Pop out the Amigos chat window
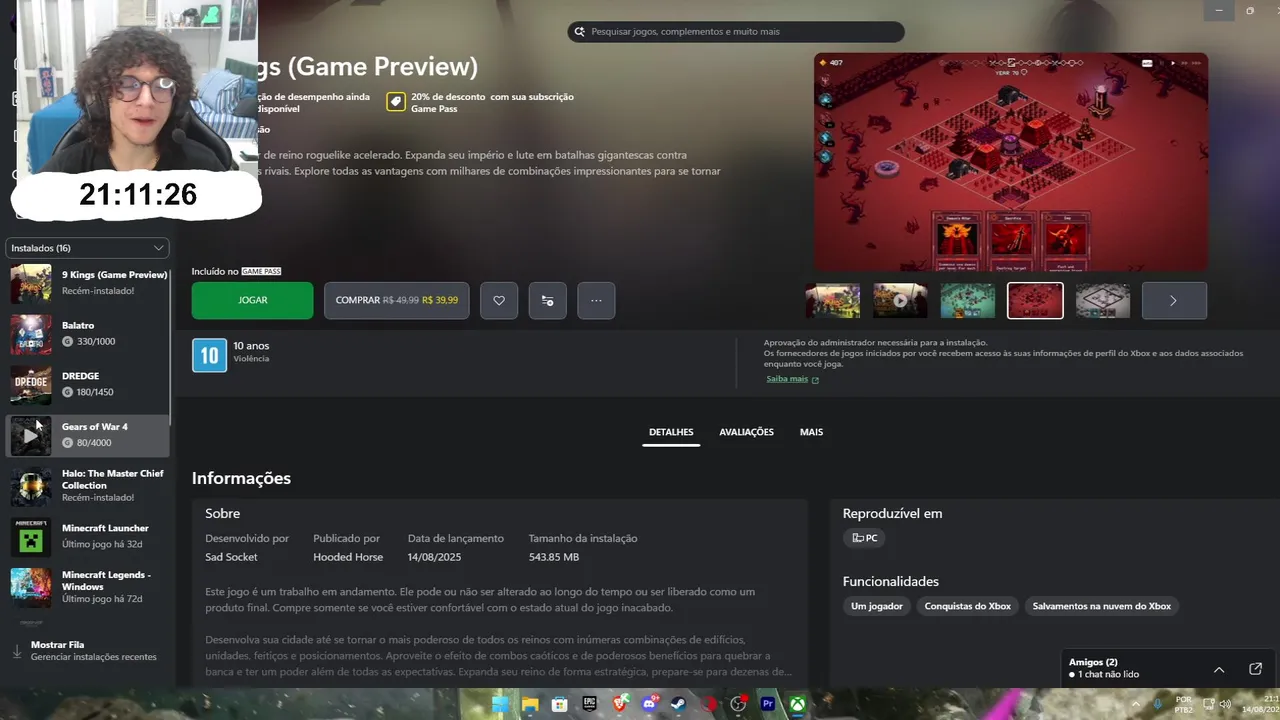 (x=1256, y=669)
